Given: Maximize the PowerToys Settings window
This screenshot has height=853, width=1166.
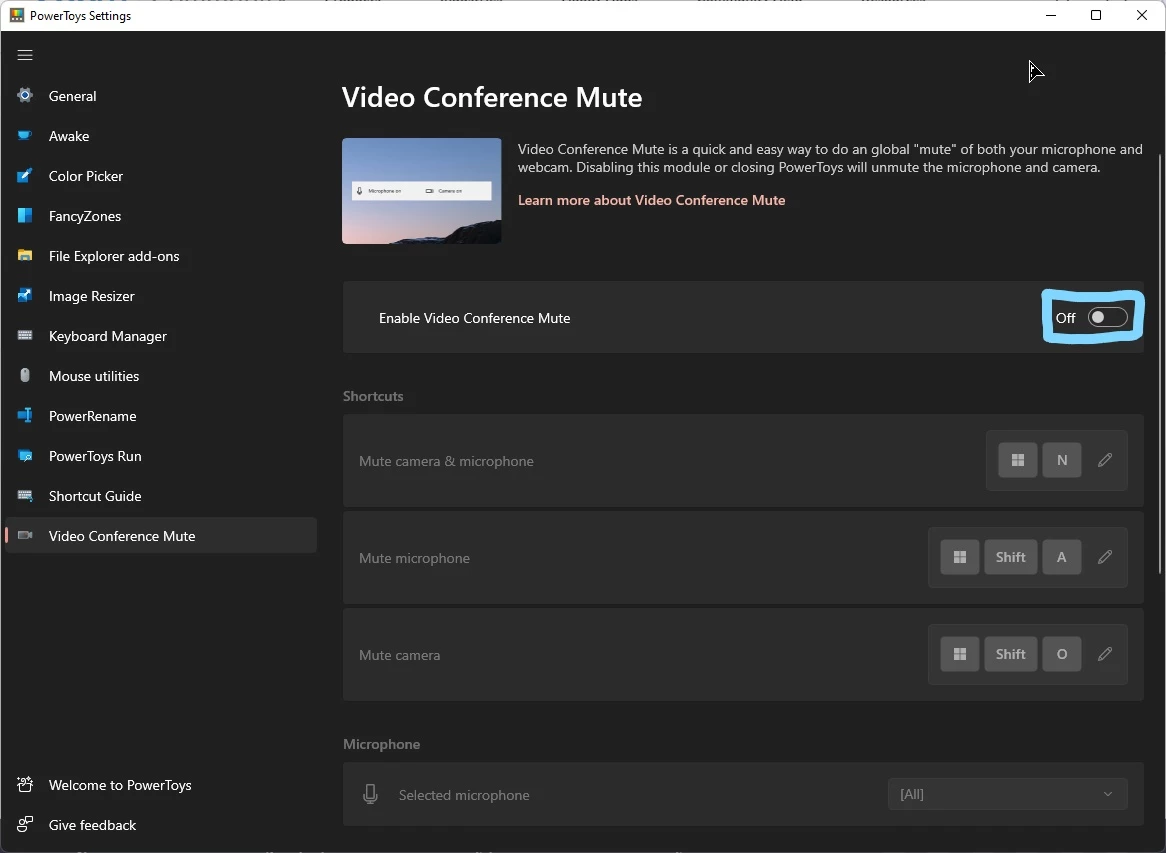Looking at the screenshot, I should (1095, 15).
